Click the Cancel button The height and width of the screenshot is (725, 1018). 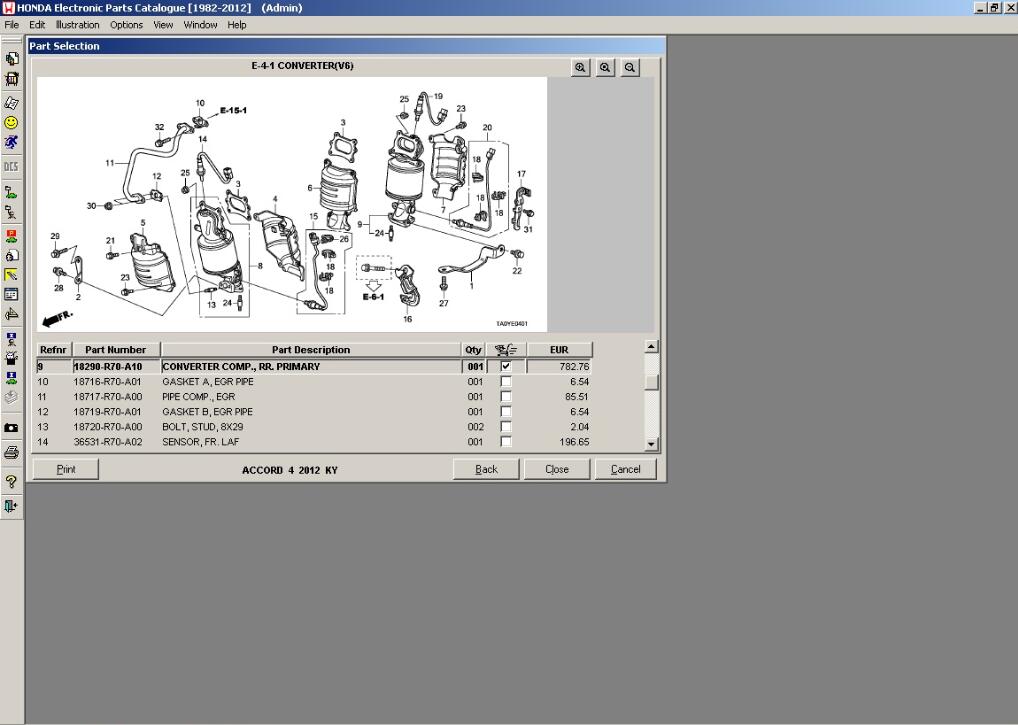click(x=626, y=469)
